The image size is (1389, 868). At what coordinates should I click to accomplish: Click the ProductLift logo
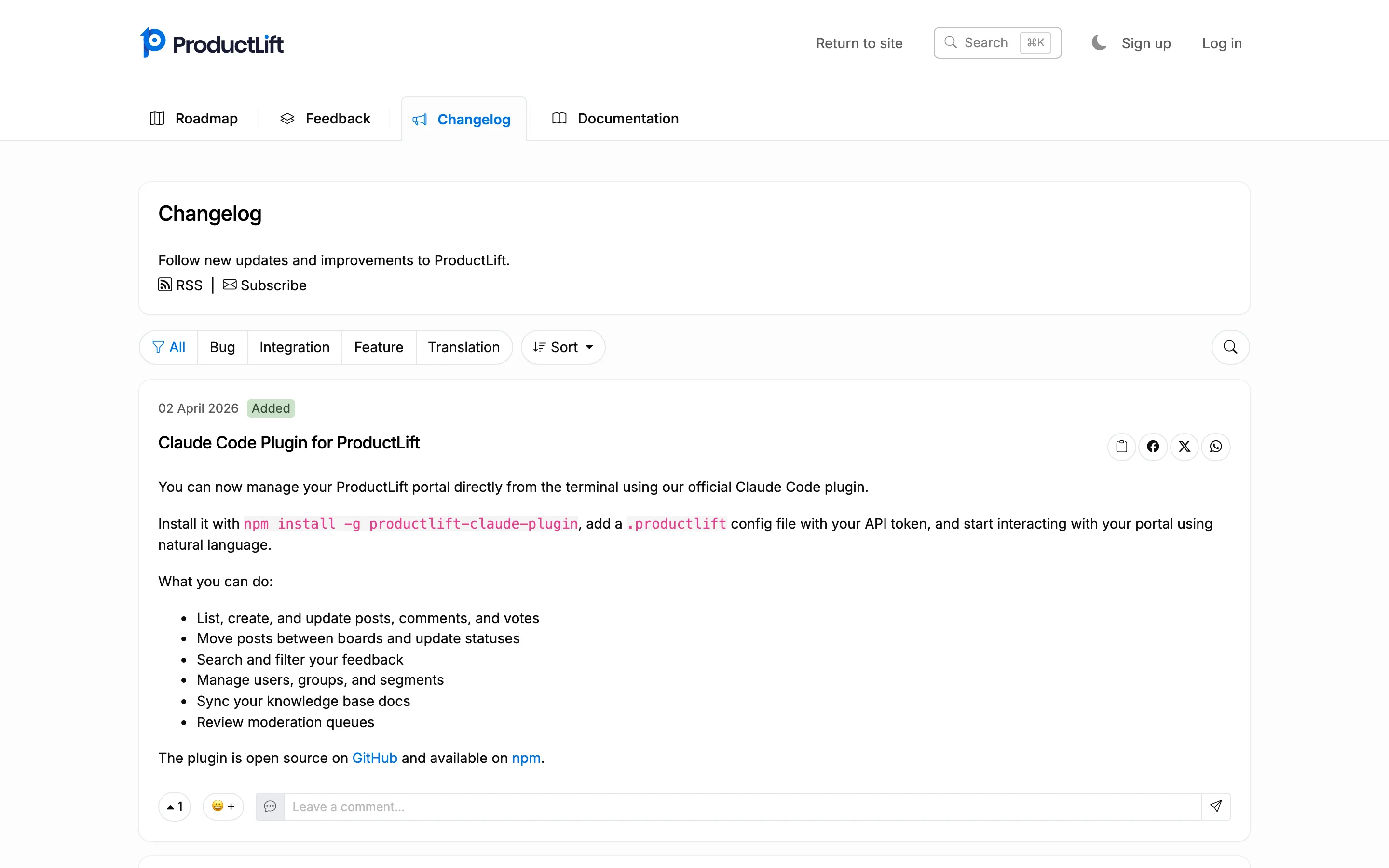click(x=212, y=42)
